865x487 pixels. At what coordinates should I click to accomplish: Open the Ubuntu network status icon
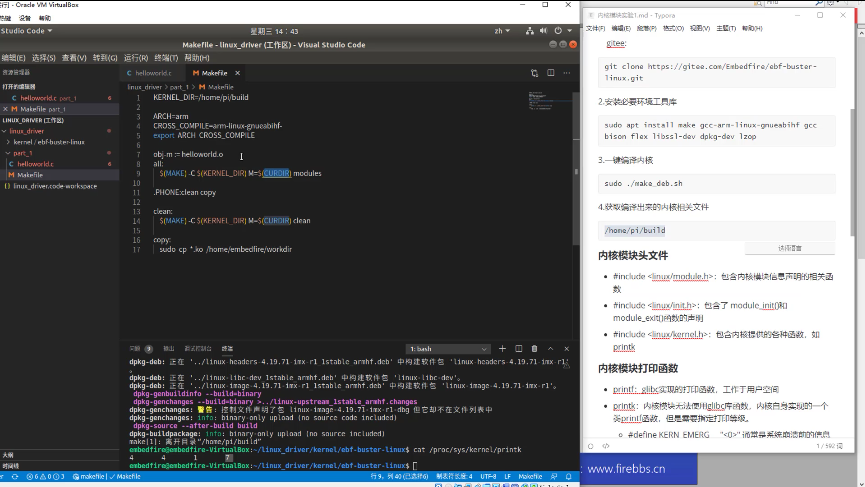coord(530,31)
